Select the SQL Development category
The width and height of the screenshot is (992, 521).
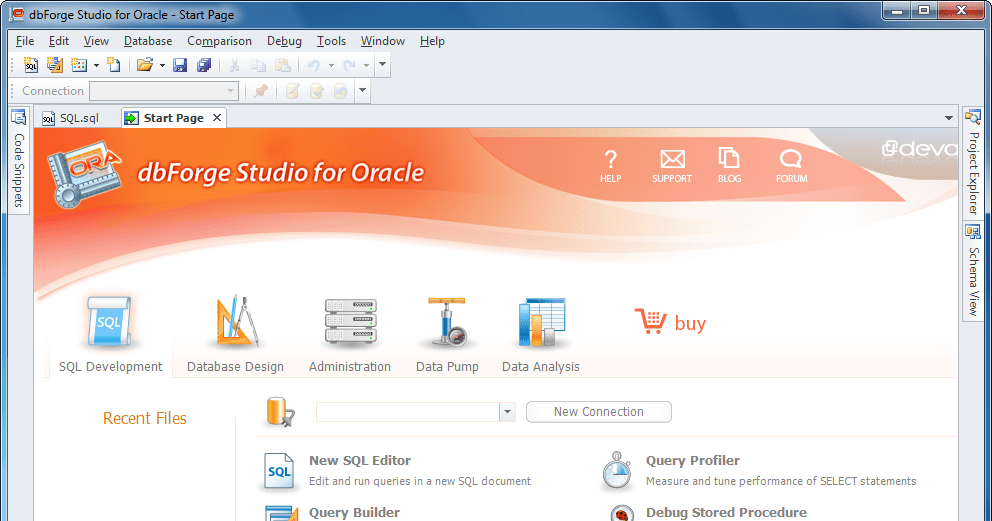110,335
